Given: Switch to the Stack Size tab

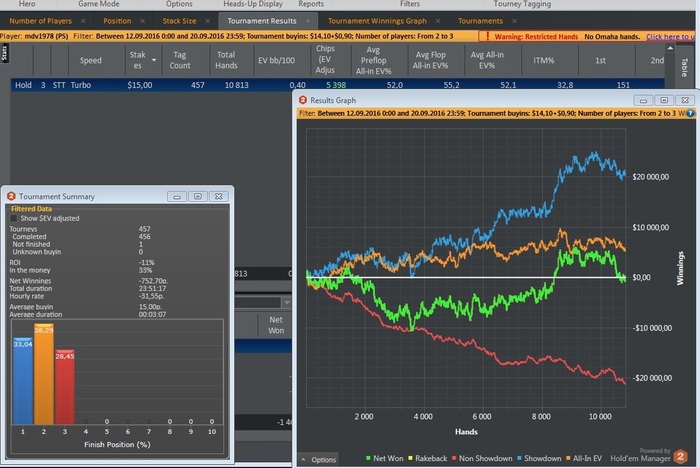Looking at the screenshot, I should [179, 21].
